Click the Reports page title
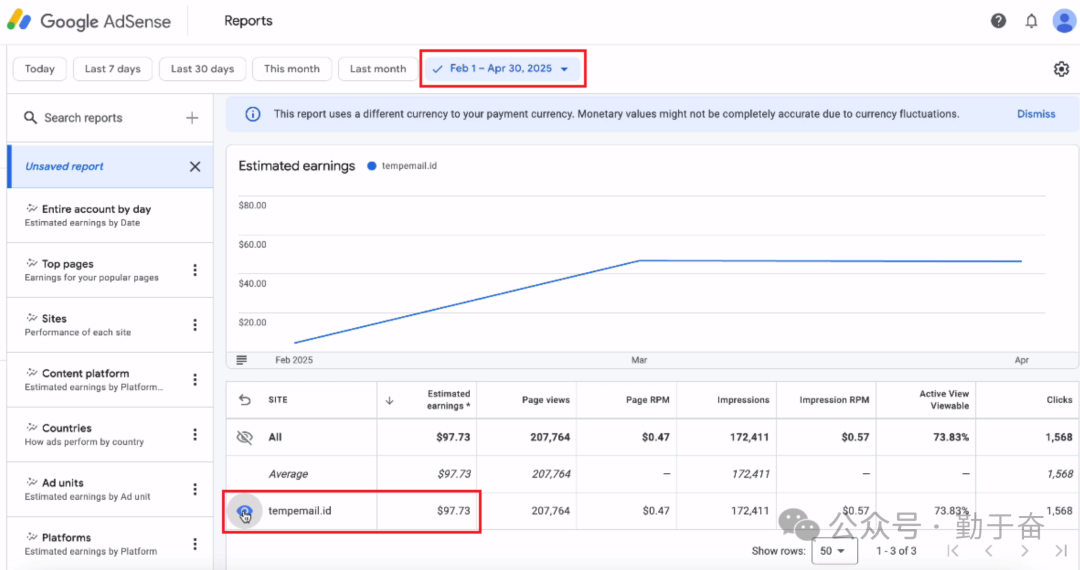 (248, 21)
